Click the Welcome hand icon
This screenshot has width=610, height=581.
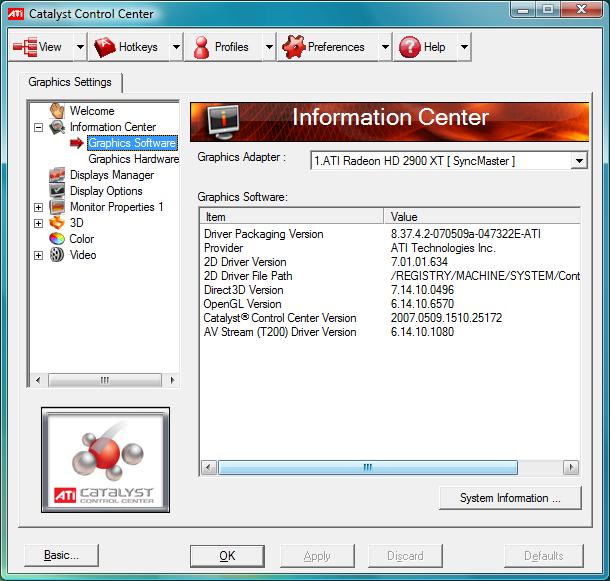click(x=57, y=111)
